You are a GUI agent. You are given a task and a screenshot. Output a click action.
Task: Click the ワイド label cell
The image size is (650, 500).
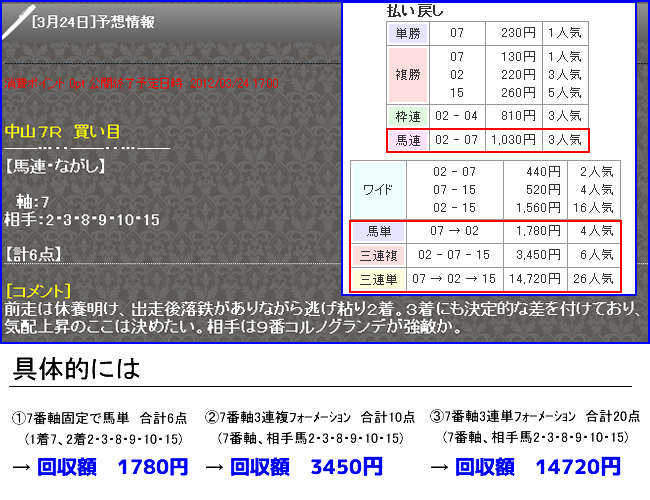coord(378,190)
